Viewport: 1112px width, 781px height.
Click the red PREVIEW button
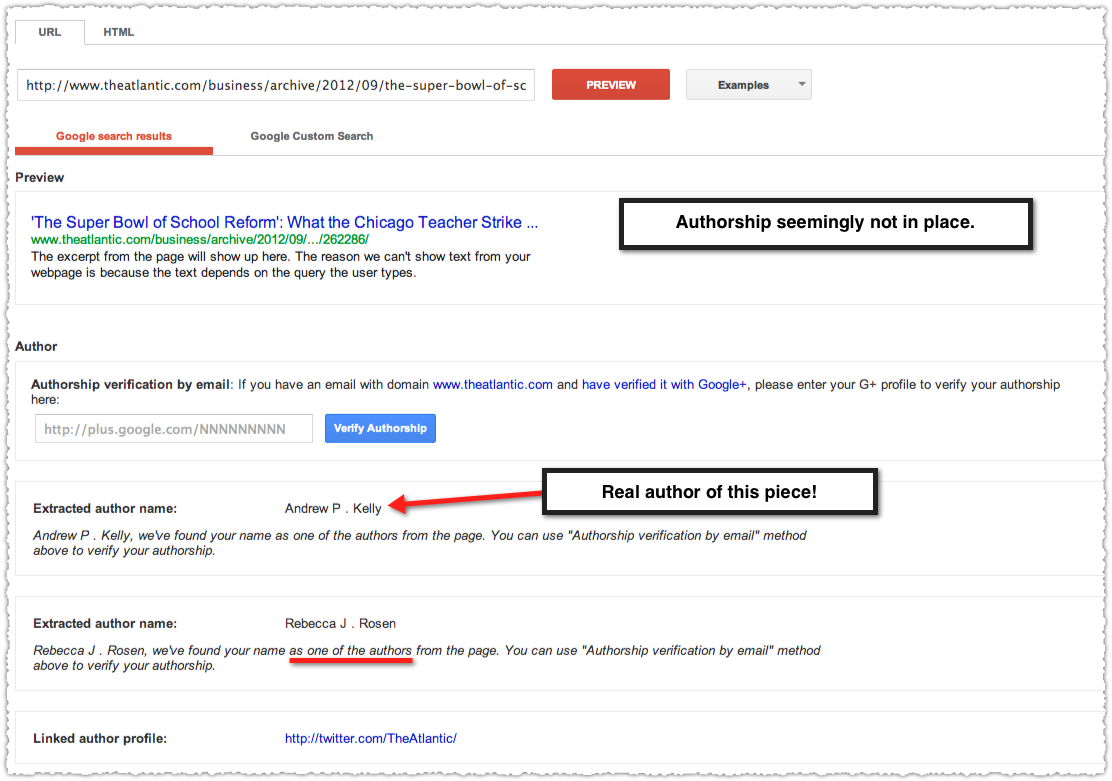point(611,84)
